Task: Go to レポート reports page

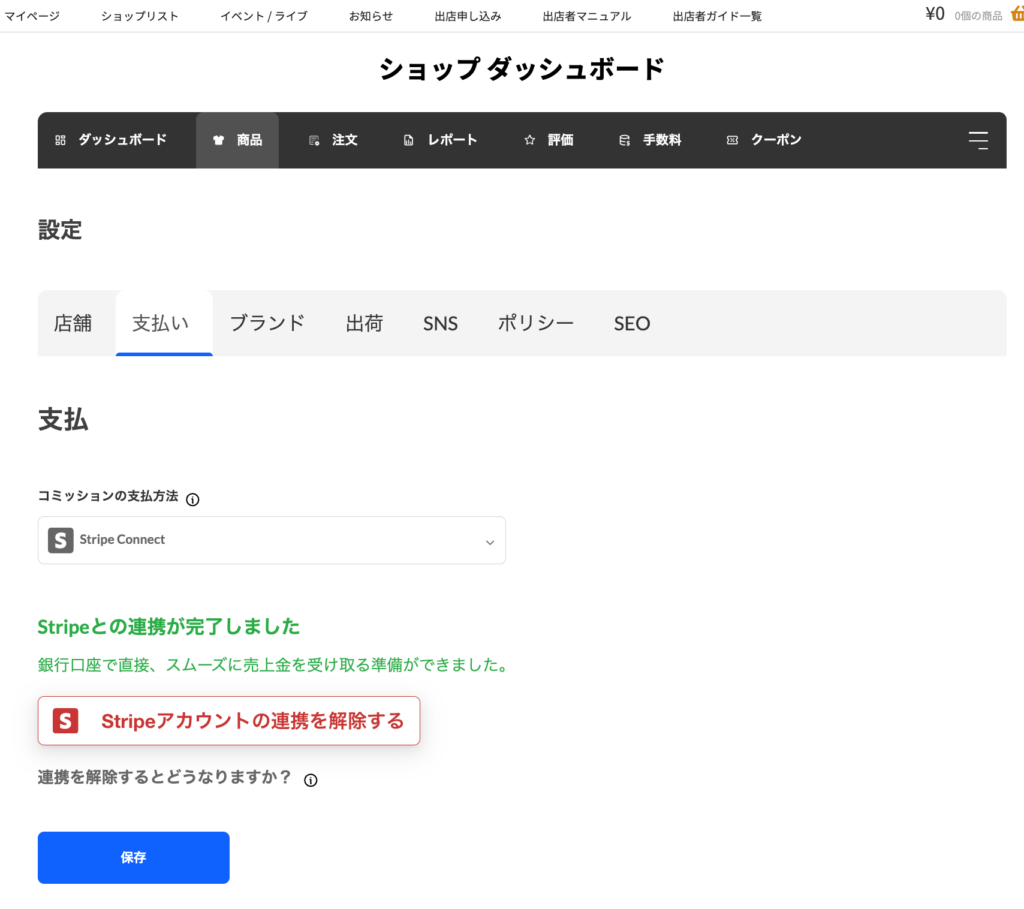Action: (x=440, y=140)
